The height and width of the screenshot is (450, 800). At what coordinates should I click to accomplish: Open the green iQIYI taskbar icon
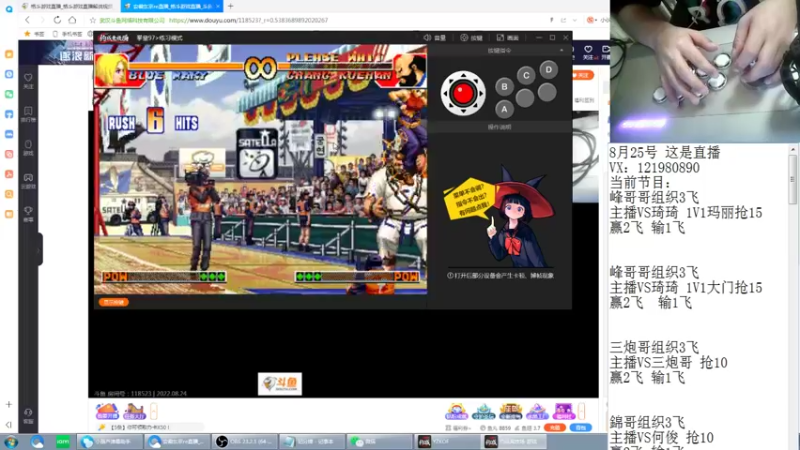[x=63, y=442]
